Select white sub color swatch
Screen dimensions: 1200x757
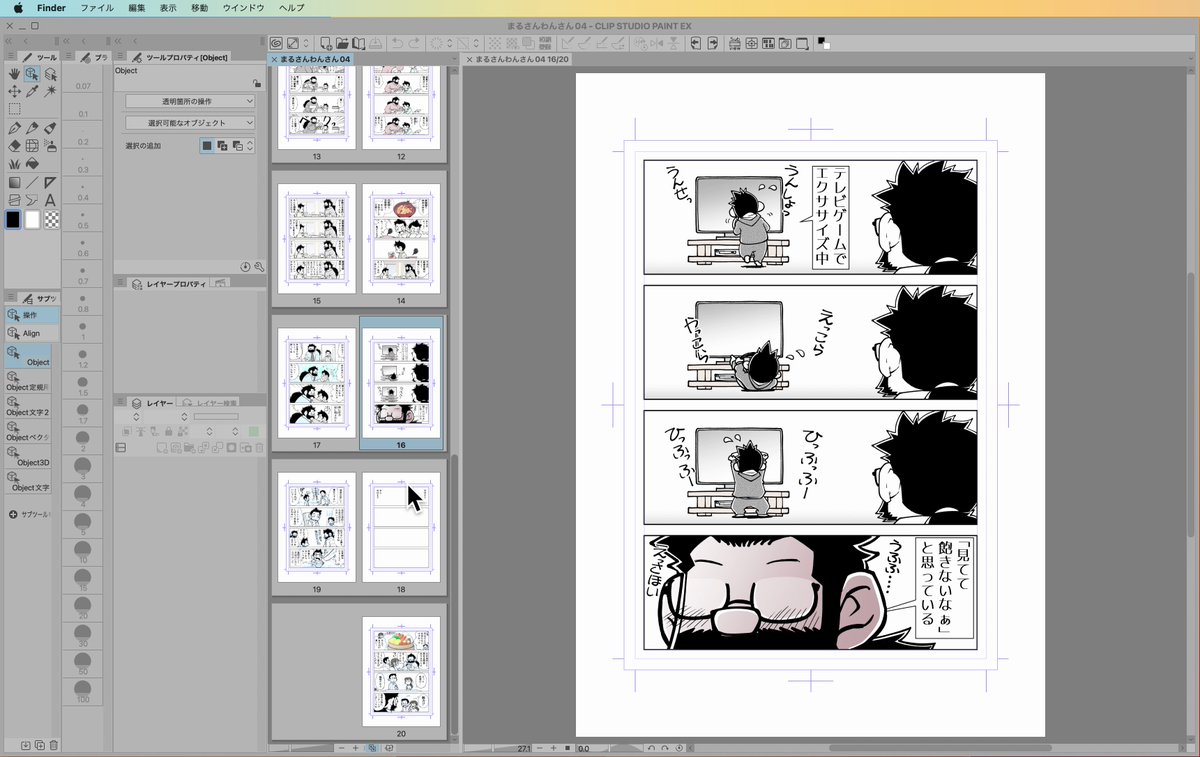tap(32, 219)
